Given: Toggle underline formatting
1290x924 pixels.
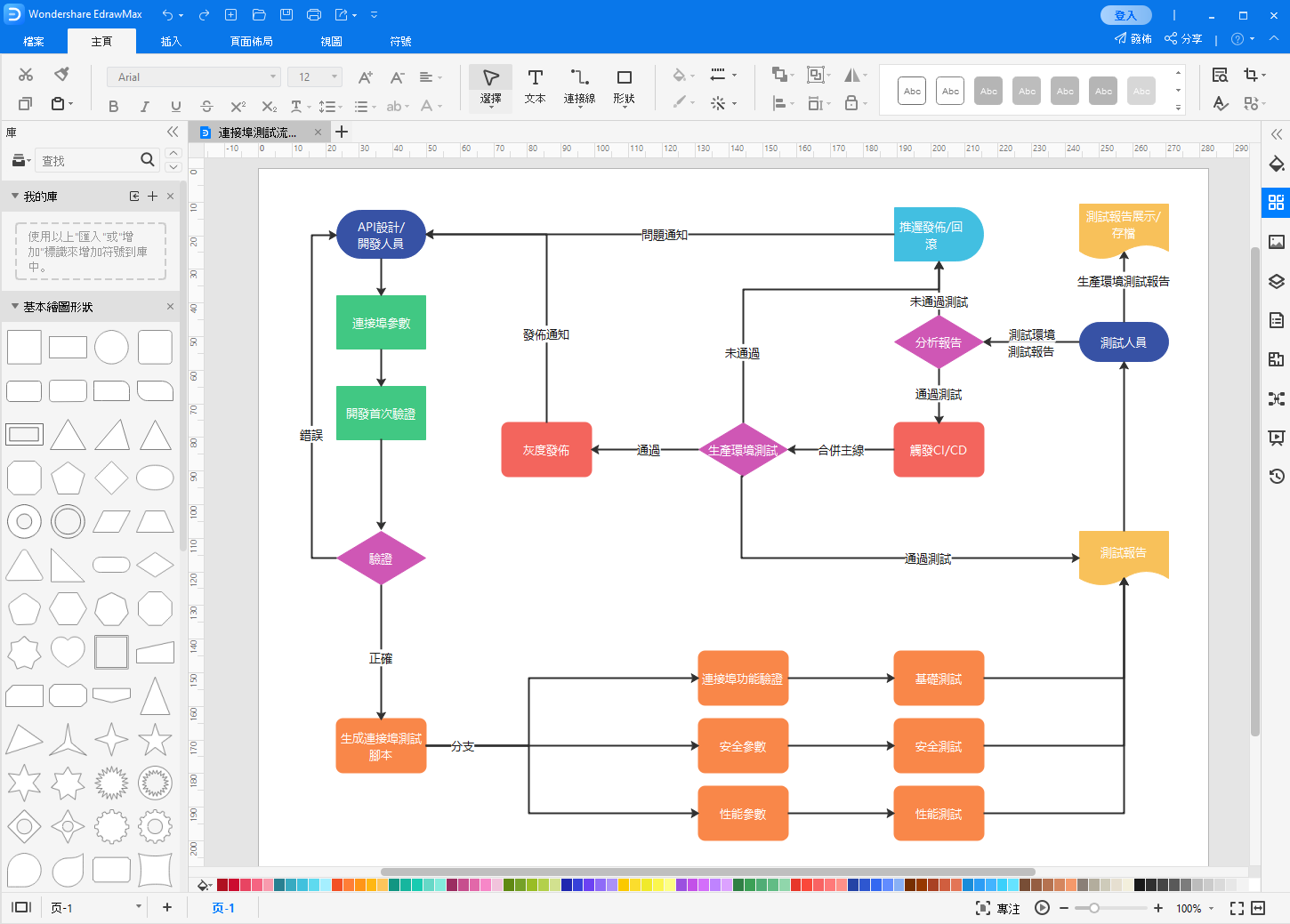Looking at the screenshot, I should pos(175,106).
